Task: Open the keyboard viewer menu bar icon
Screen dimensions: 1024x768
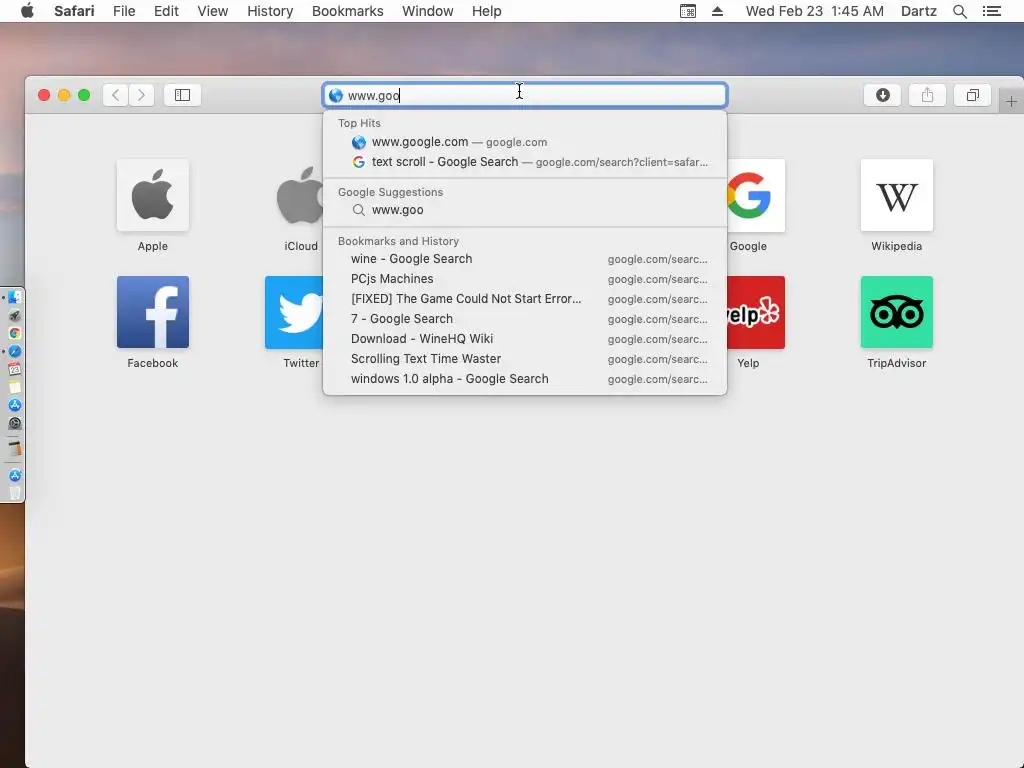Action: pyautogui.click(x=688, y=11)
